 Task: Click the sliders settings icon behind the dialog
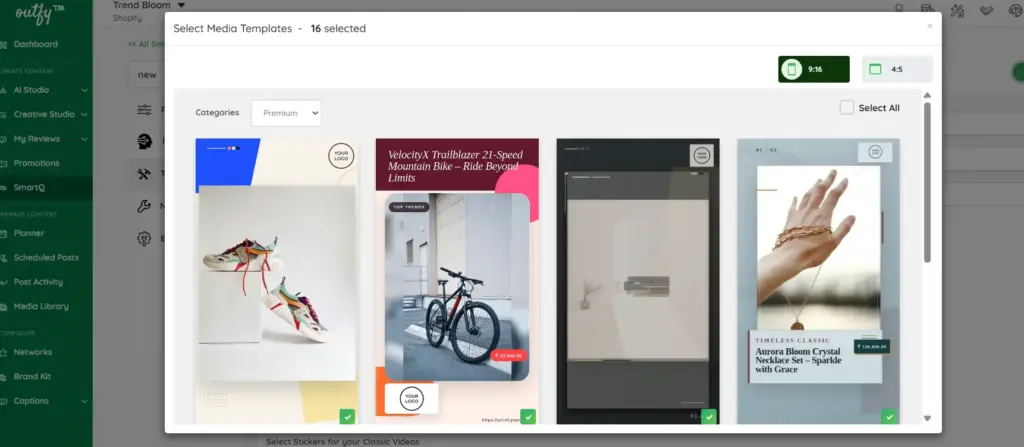[144, 110]
